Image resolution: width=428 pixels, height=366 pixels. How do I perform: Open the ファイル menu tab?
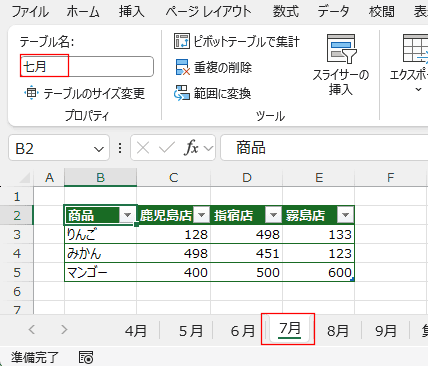[x=30, y=12]
